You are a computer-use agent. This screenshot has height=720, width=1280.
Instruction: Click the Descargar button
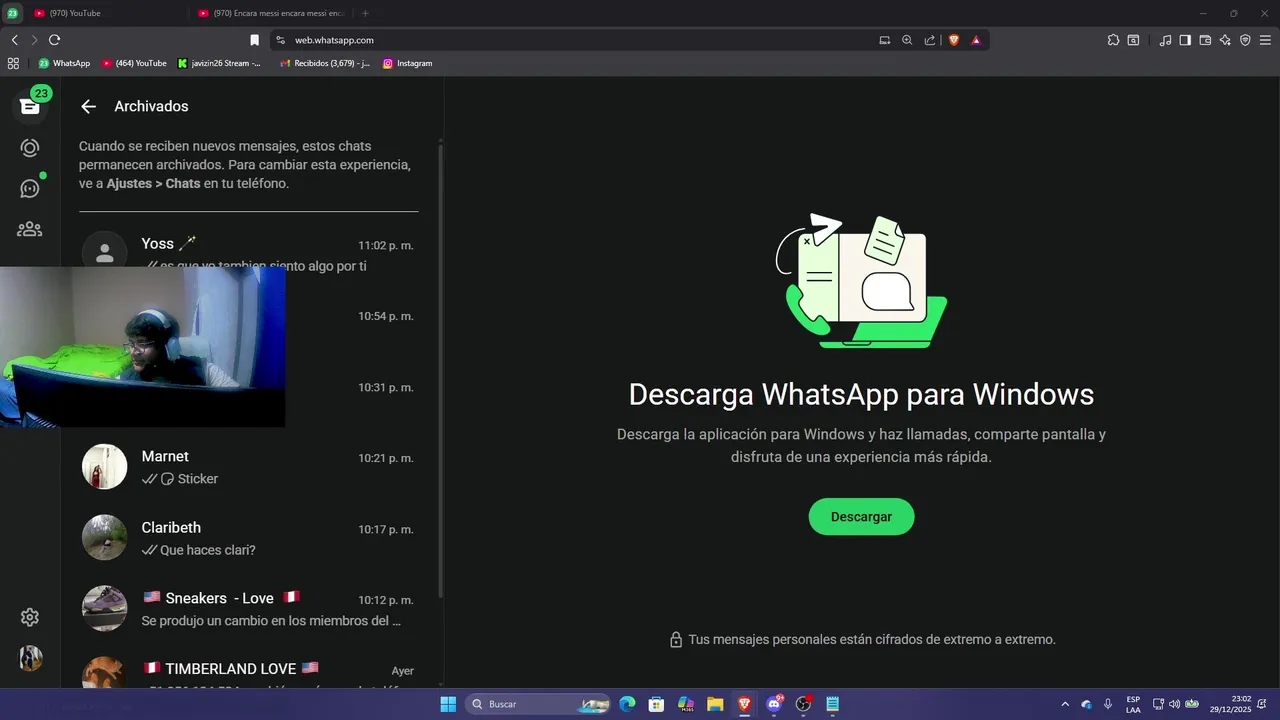[861, 517]
